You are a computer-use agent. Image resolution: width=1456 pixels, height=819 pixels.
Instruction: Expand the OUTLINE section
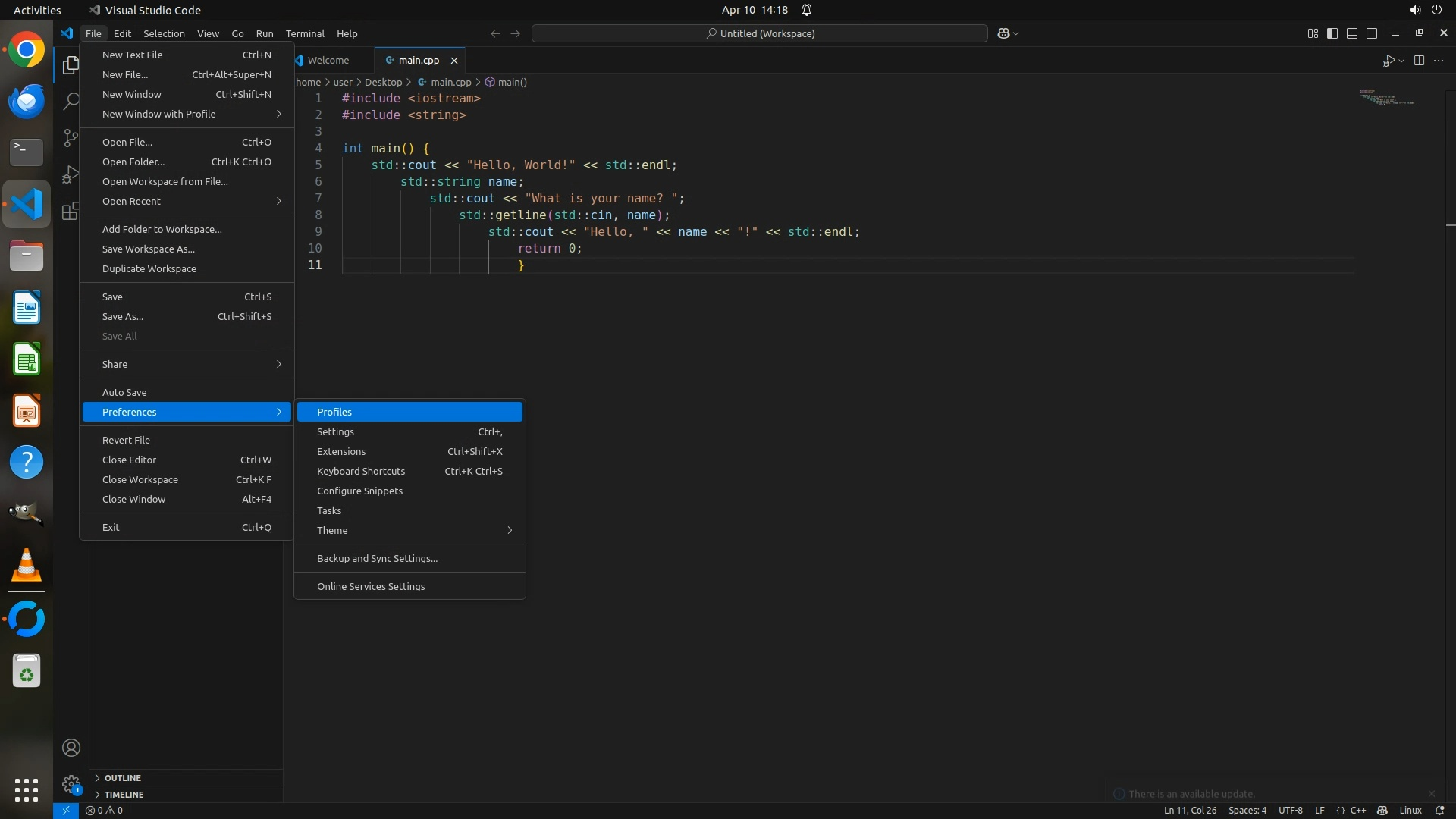(x=122, y=778)
